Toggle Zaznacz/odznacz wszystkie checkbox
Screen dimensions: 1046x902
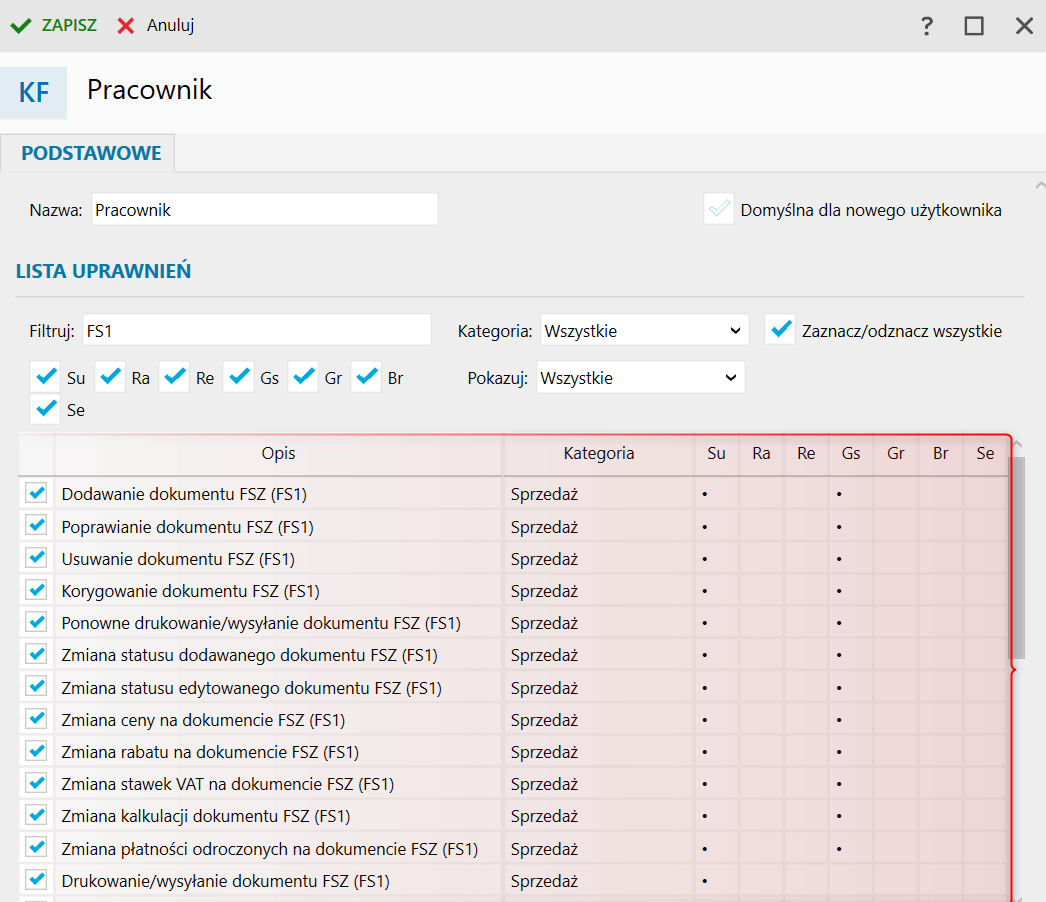tap(780, 330)
